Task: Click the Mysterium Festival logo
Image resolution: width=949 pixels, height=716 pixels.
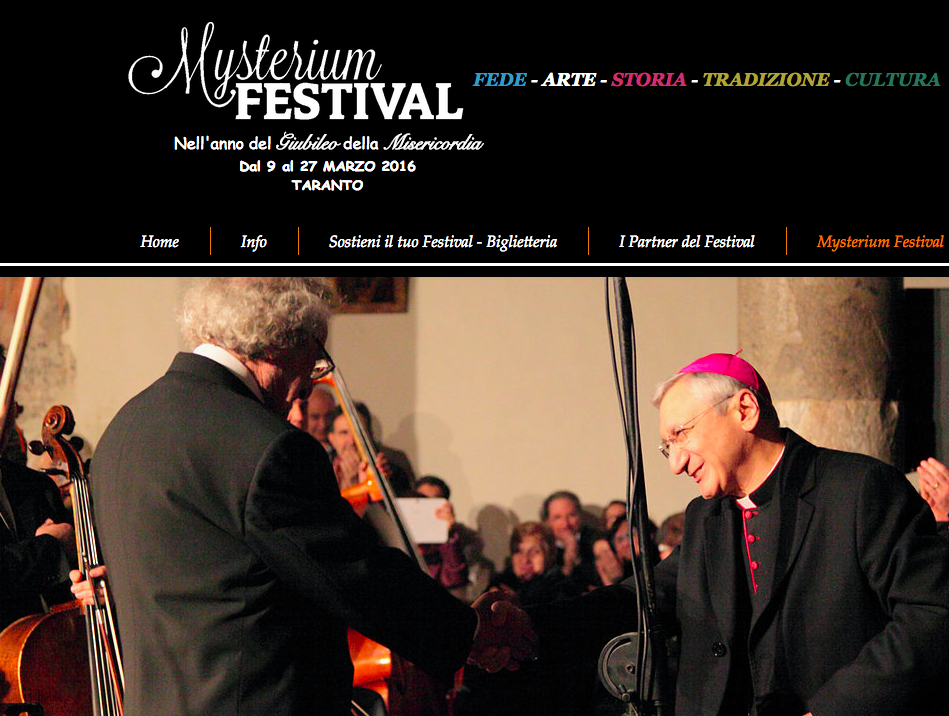Action: (297, 72)
